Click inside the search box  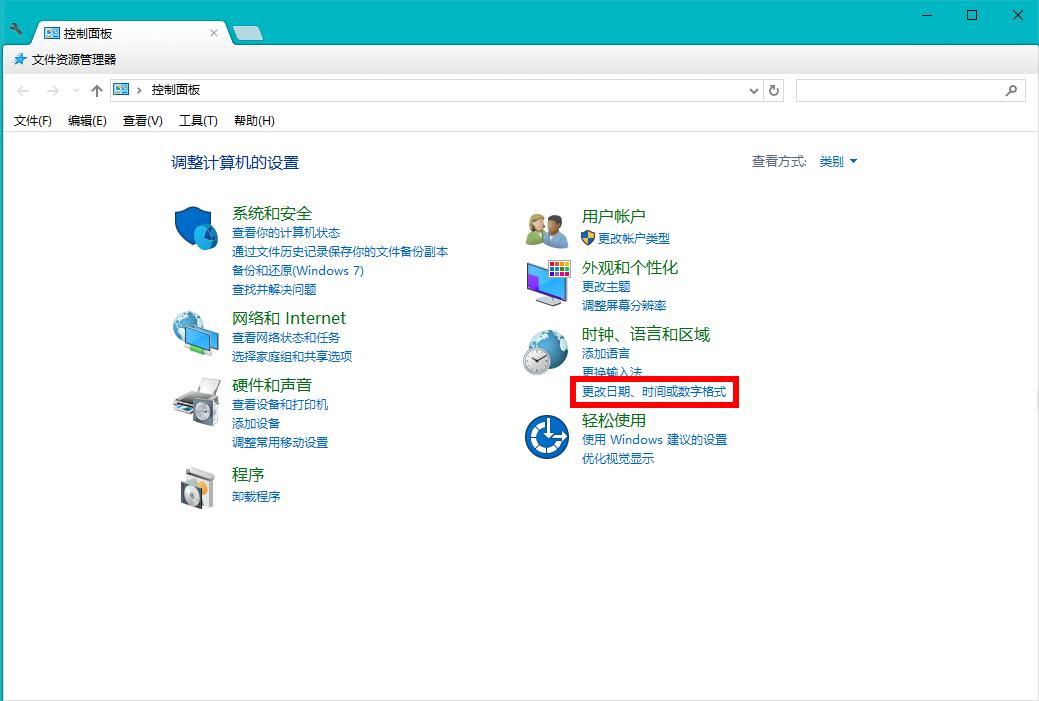(x=900, y=89)
